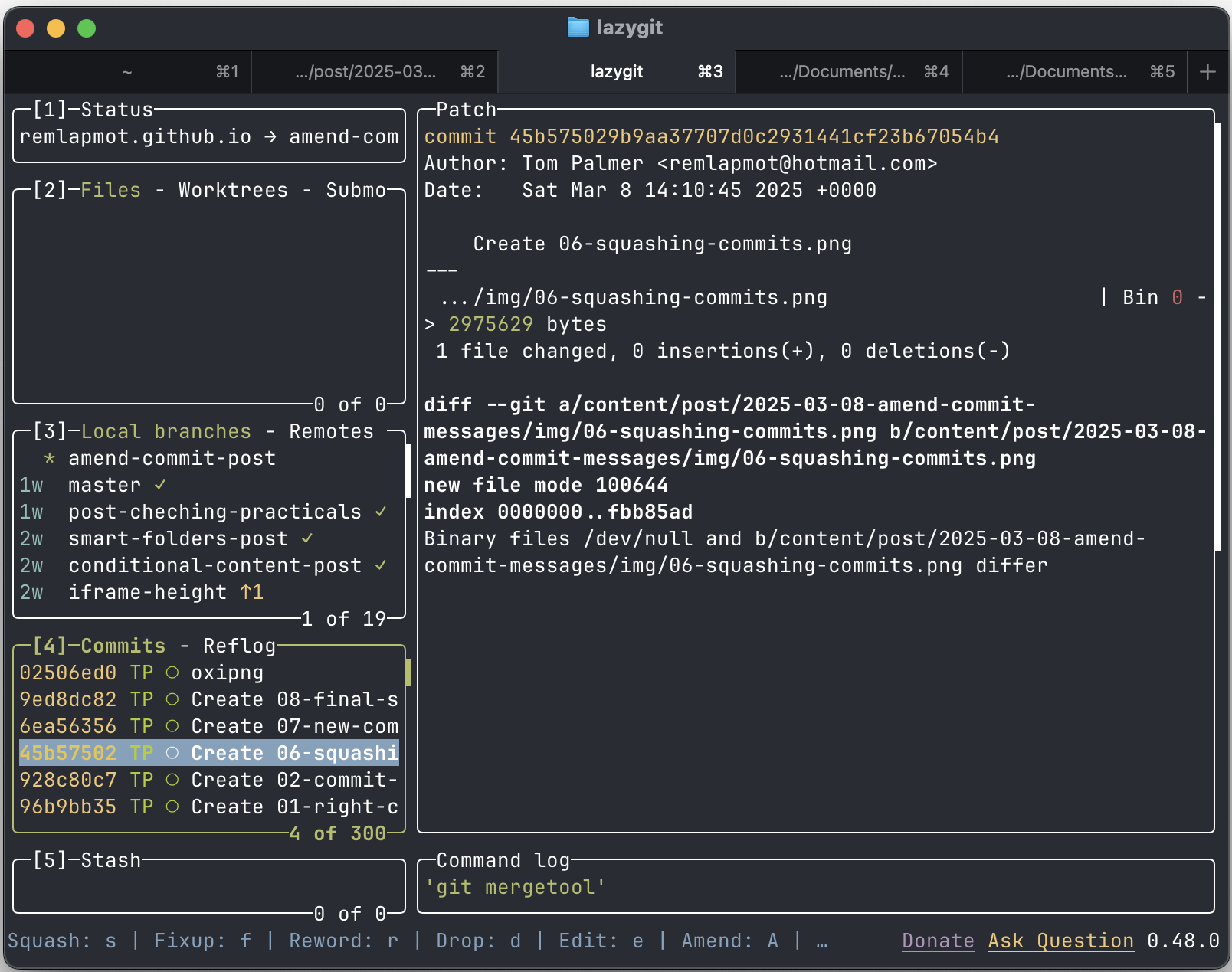Viewport: 1232px width, 972px height.
Task: Switch to the .../post/2025-03... tab
Action: pyautogui.click(x=375, y=72)
